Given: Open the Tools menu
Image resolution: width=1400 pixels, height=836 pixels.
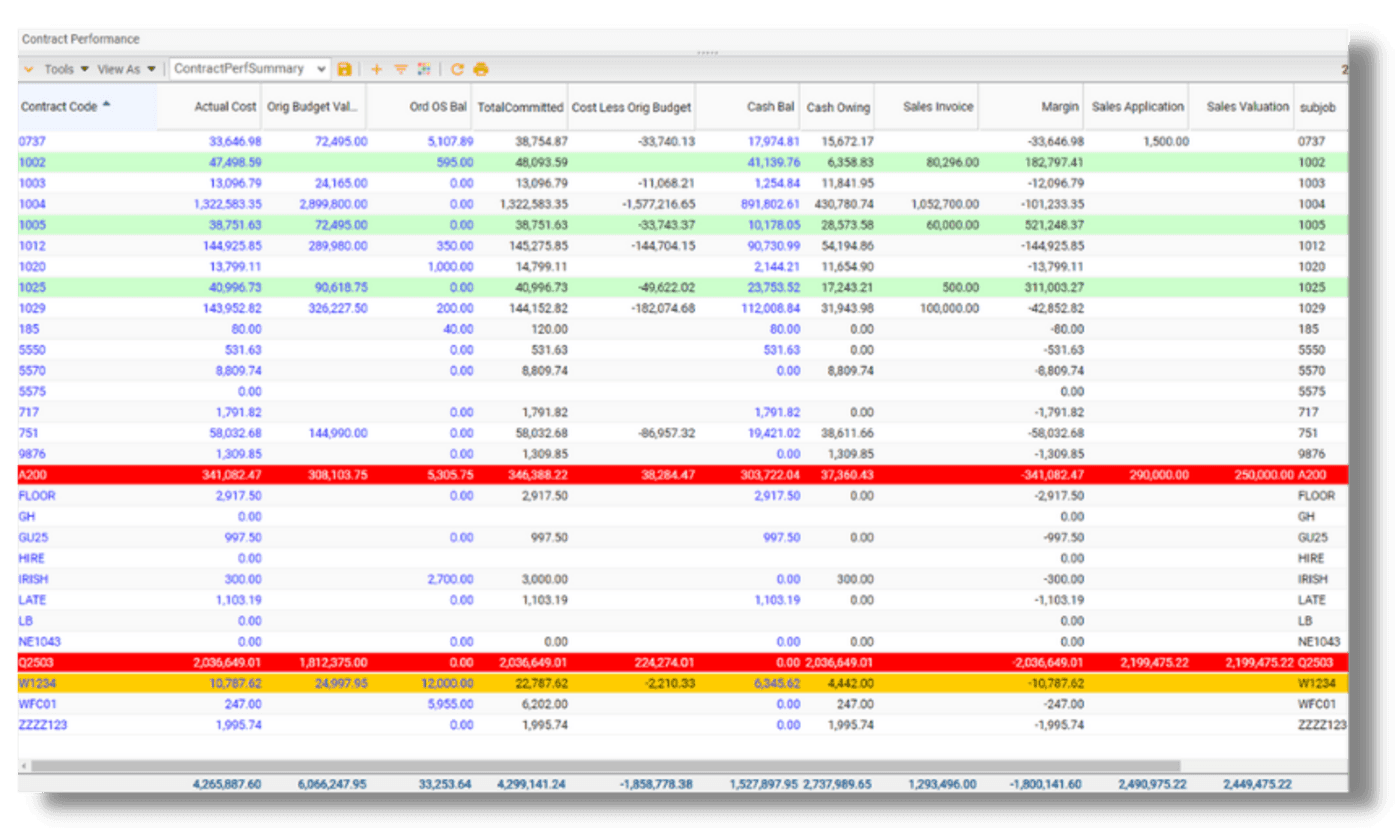Looking at the screenshot, I should pyautogui.click(x=61, y=69).
